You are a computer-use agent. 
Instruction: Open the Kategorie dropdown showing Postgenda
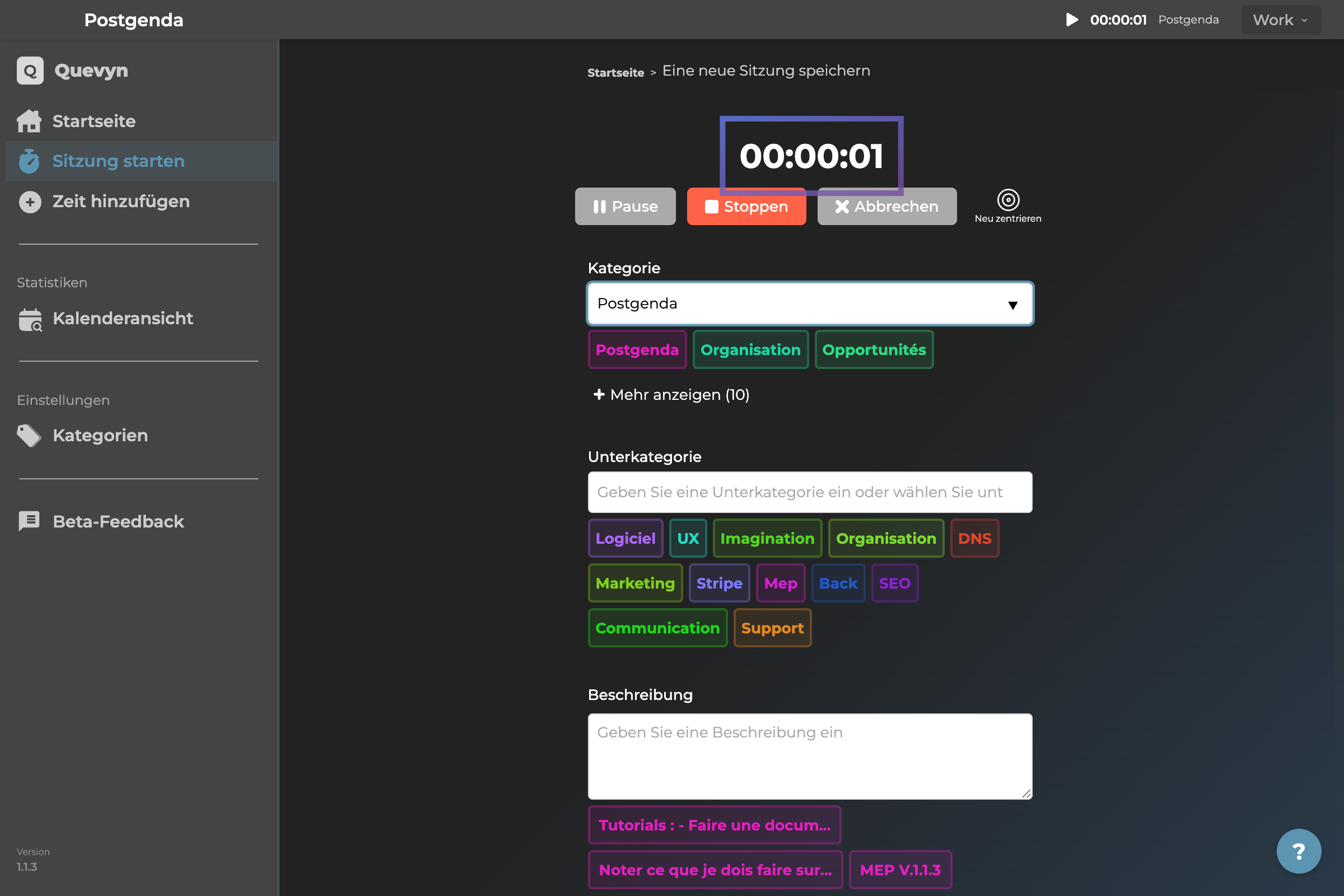810,304
